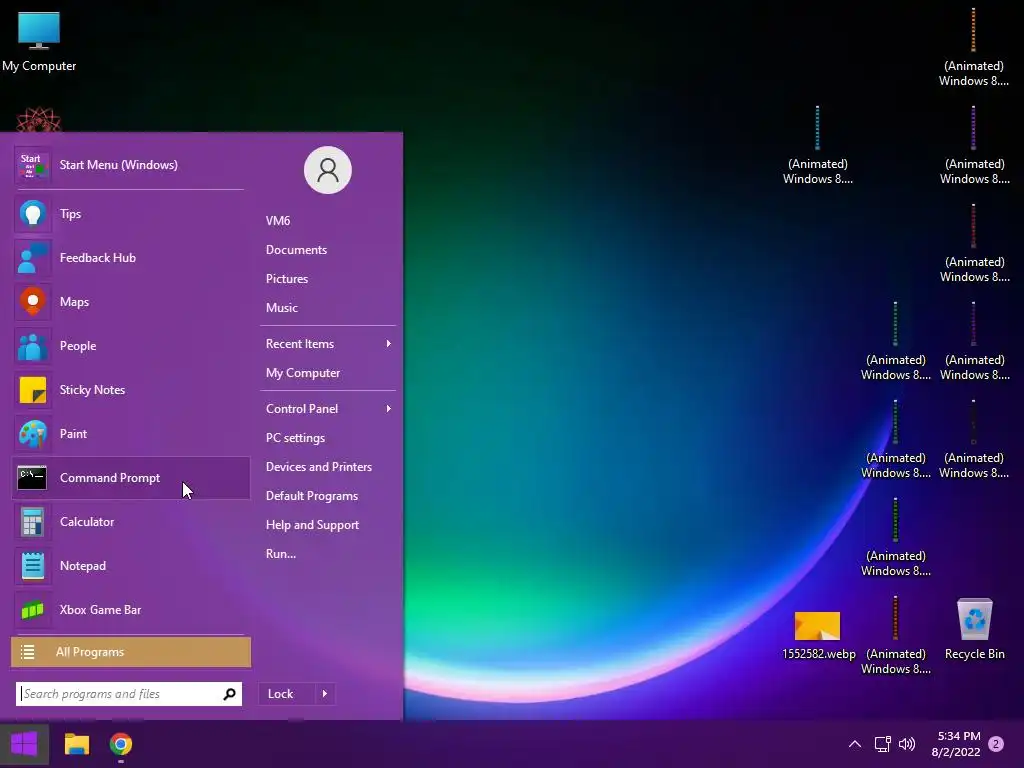Open My Computer in the Start menu
The image size is (1024, 768).
pyautogui.click(x=303, y=373)
